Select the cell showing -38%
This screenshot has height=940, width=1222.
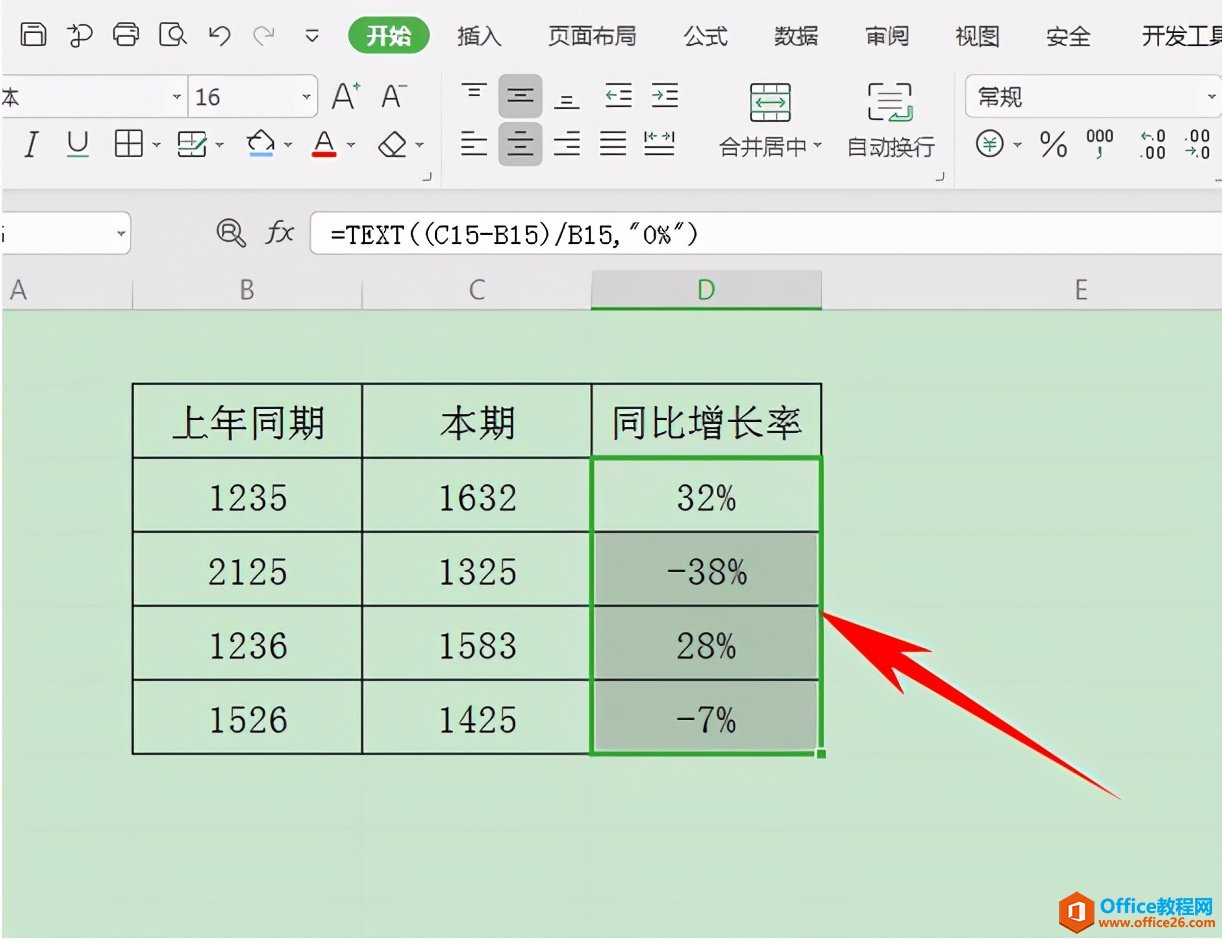click(706, 570)
